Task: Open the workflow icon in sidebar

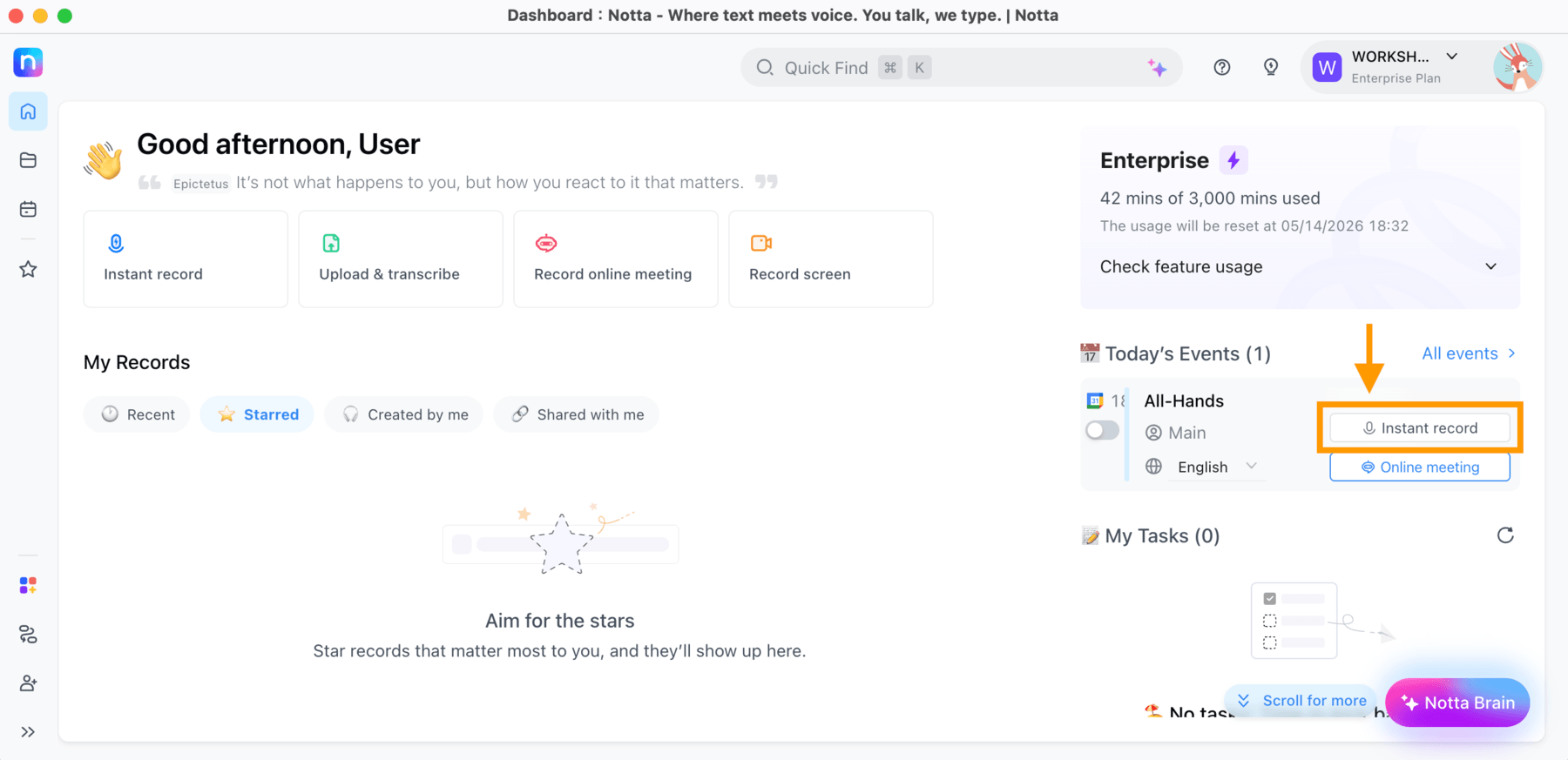Action: (x=28, y=635)
